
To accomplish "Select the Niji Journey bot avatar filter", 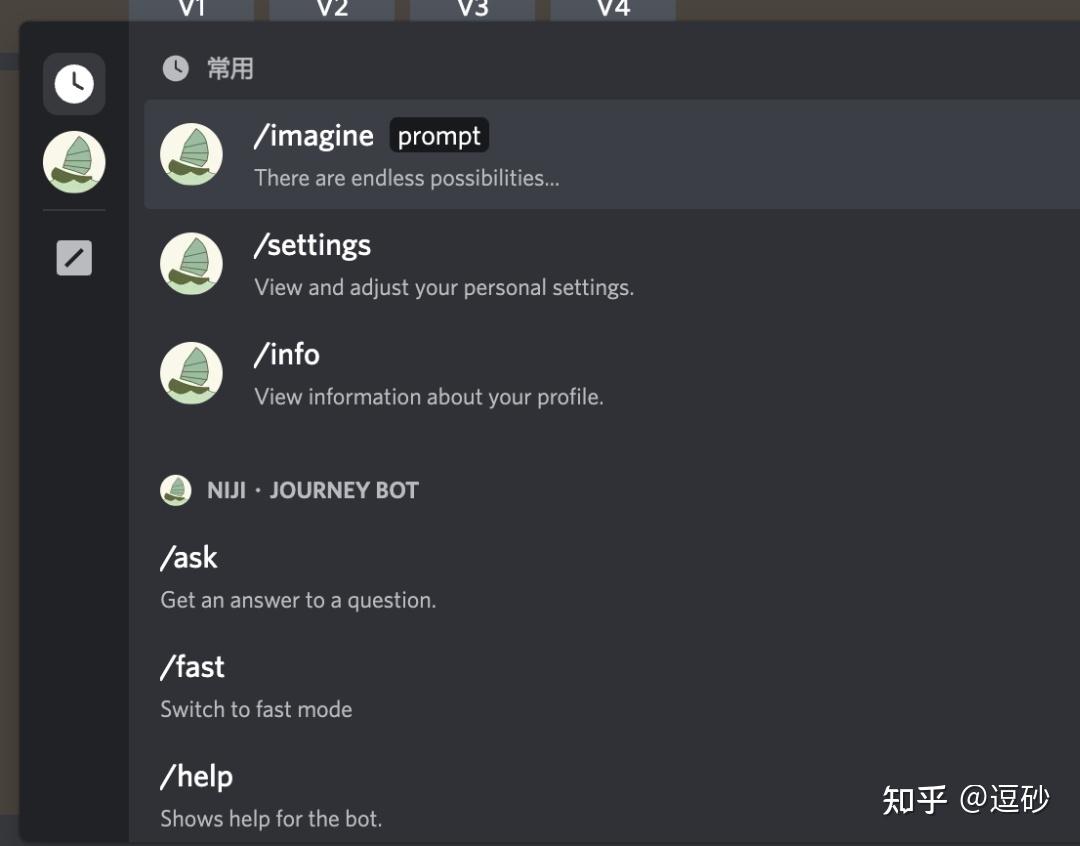I will pos(74,160).
